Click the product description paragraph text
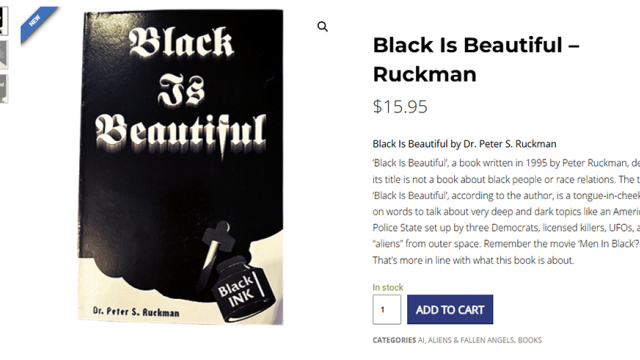 (x=506, y=211)
